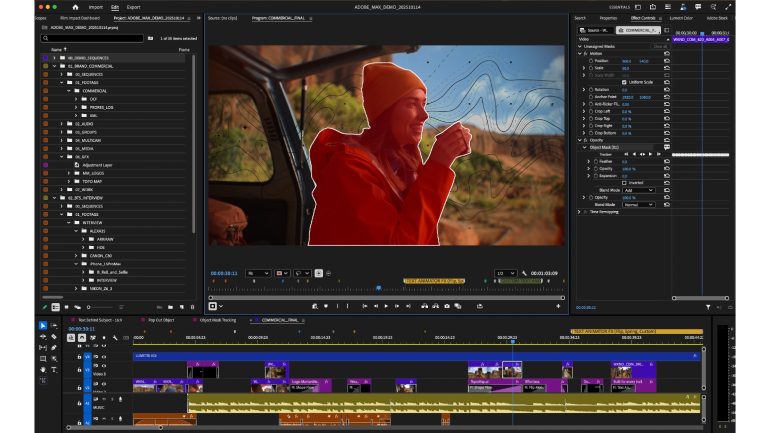Click the Home icon in the header
Screen dimensions: 770x433
point(75,6)
